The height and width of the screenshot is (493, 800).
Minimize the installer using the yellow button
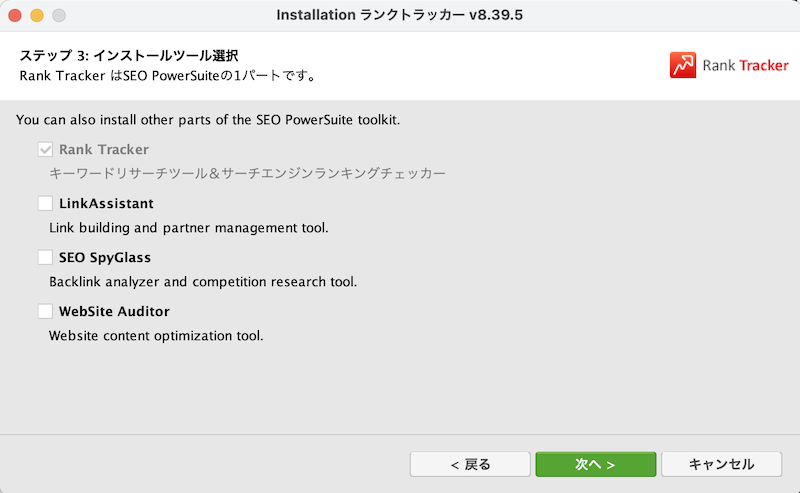click(37, 15)
